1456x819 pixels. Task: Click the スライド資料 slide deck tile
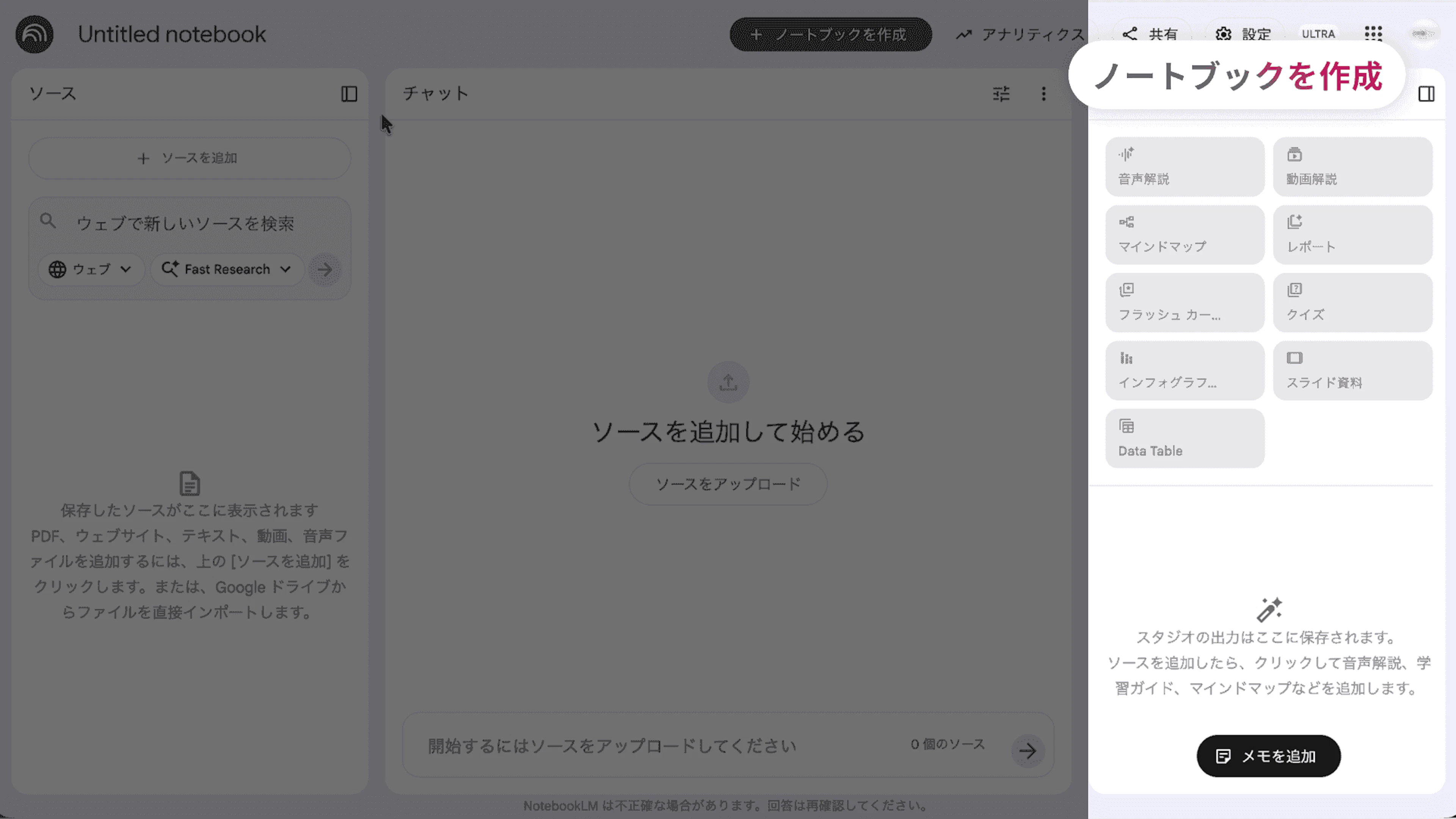[x=1352, y=371]
